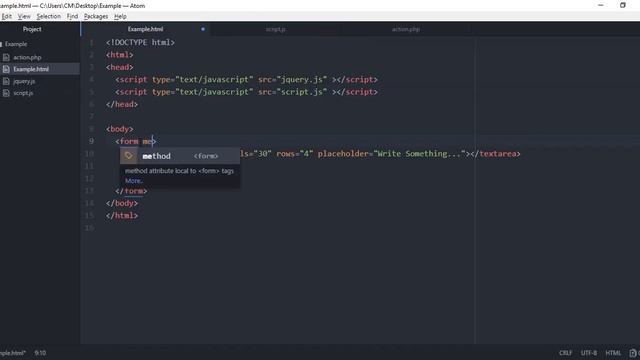Click the file icon beside action.php
The height and width of the screenshot is (360, 640).
pyautogui.click(x=6, y=58)
